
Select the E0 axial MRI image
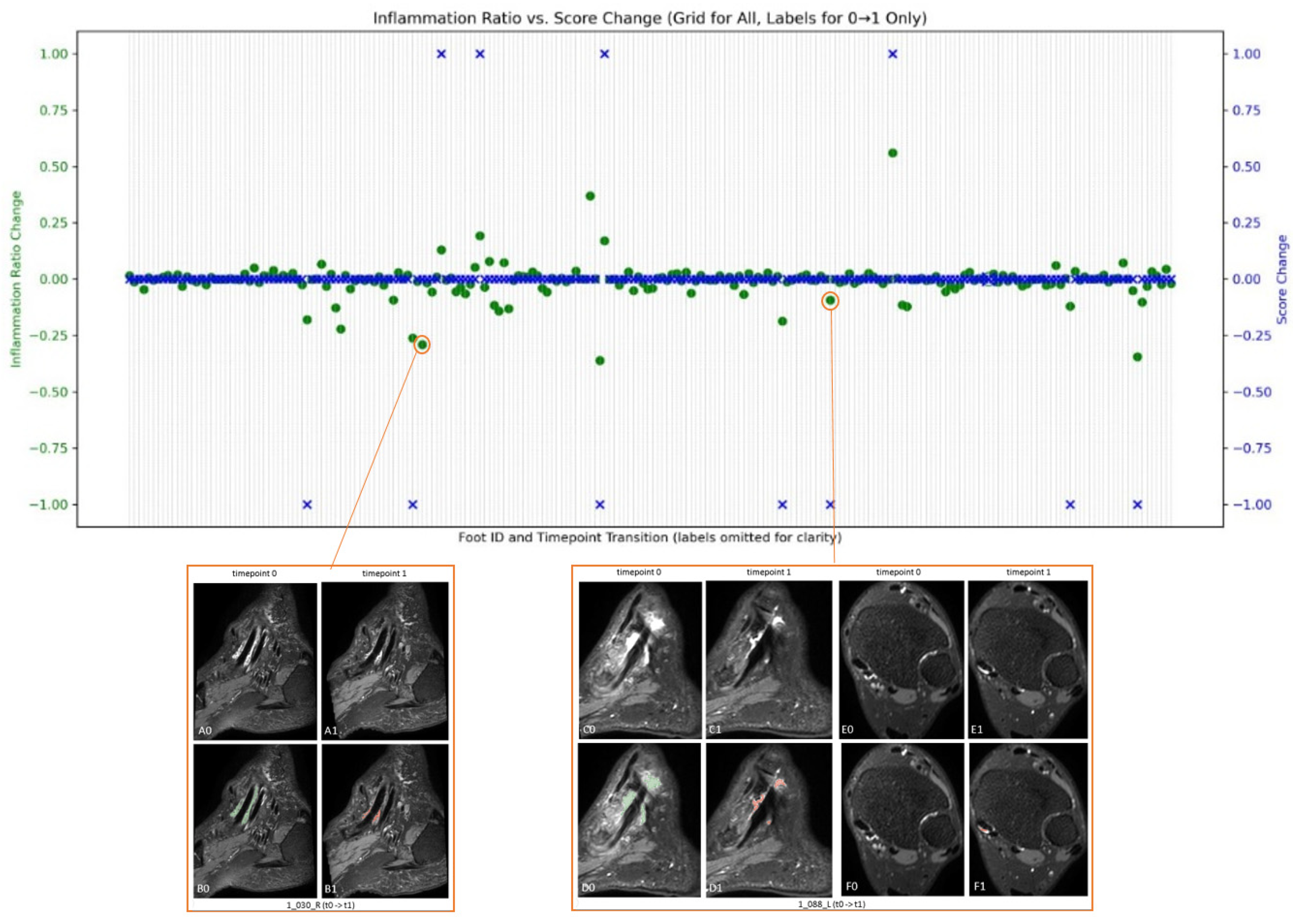pos(901,660)
